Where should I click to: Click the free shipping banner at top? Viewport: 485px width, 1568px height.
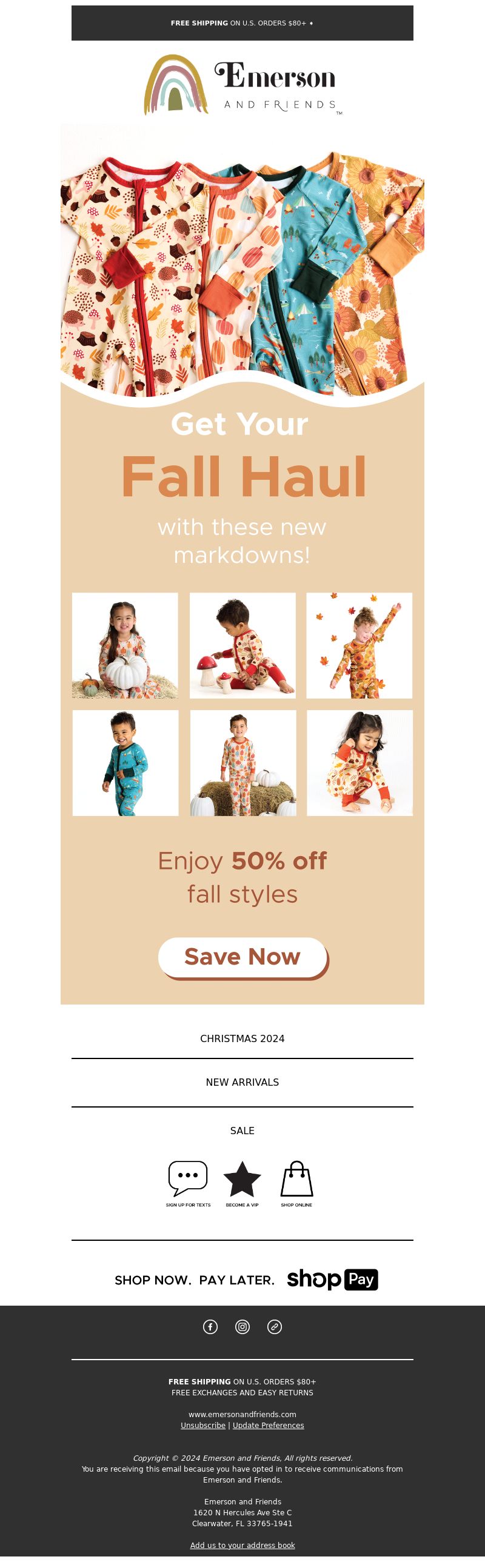[242, 23]
